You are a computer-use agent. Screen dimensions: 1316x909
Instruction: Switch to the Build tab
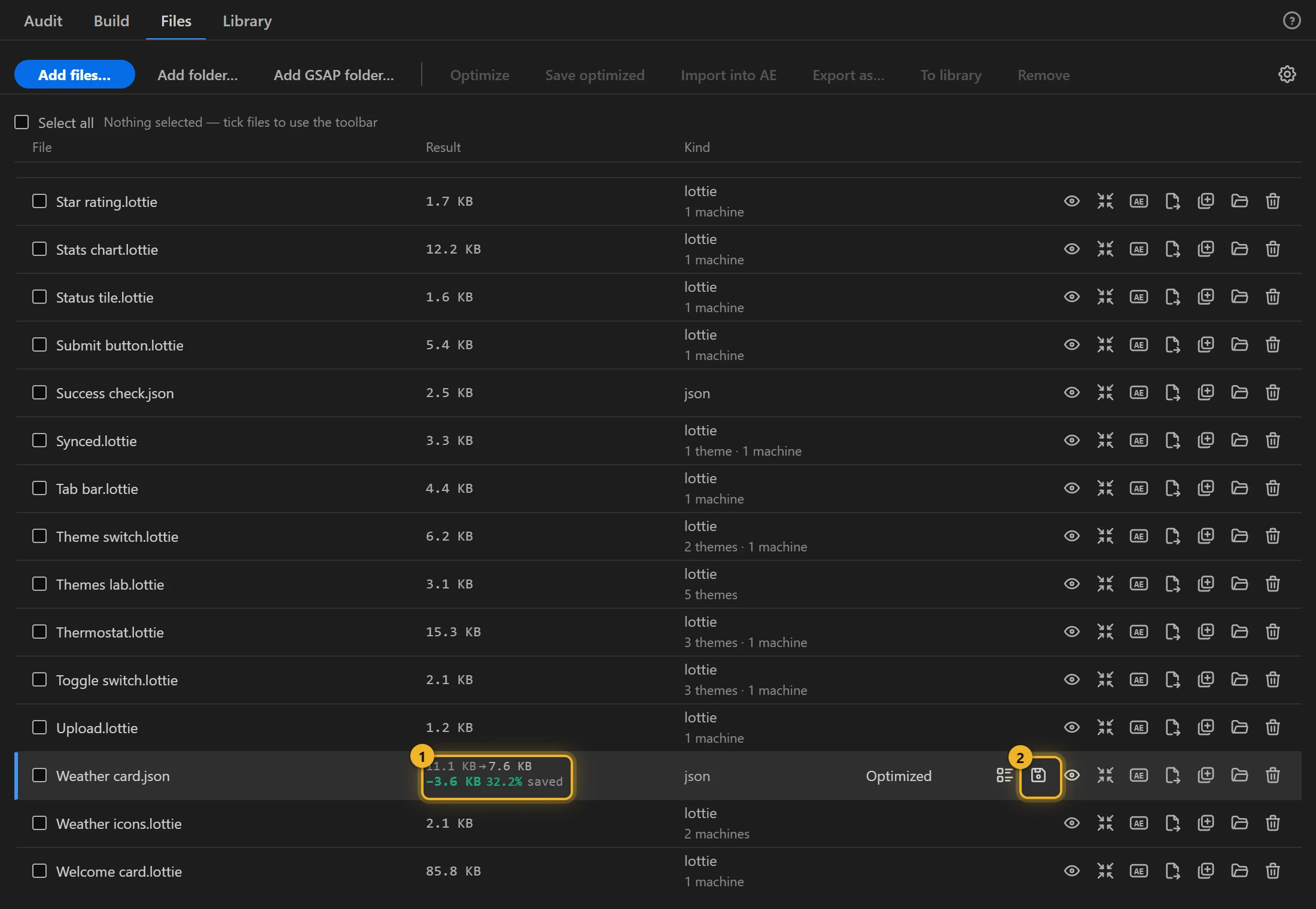tap(111, 21)
